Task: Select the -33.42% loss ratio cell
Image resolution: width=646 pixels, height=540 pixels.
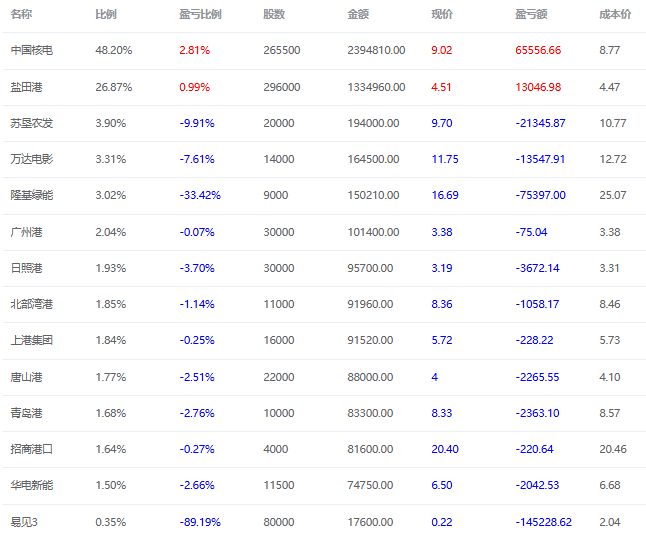Action: 200,195
